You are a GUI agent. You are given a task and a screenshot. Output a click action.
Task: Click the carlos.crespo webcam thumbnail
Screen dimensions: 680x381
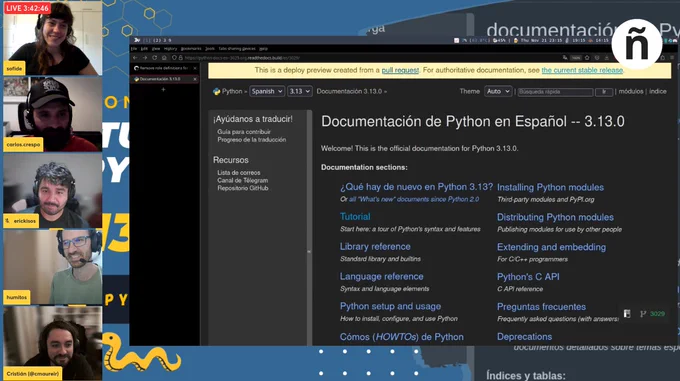(x=53, y=114)
